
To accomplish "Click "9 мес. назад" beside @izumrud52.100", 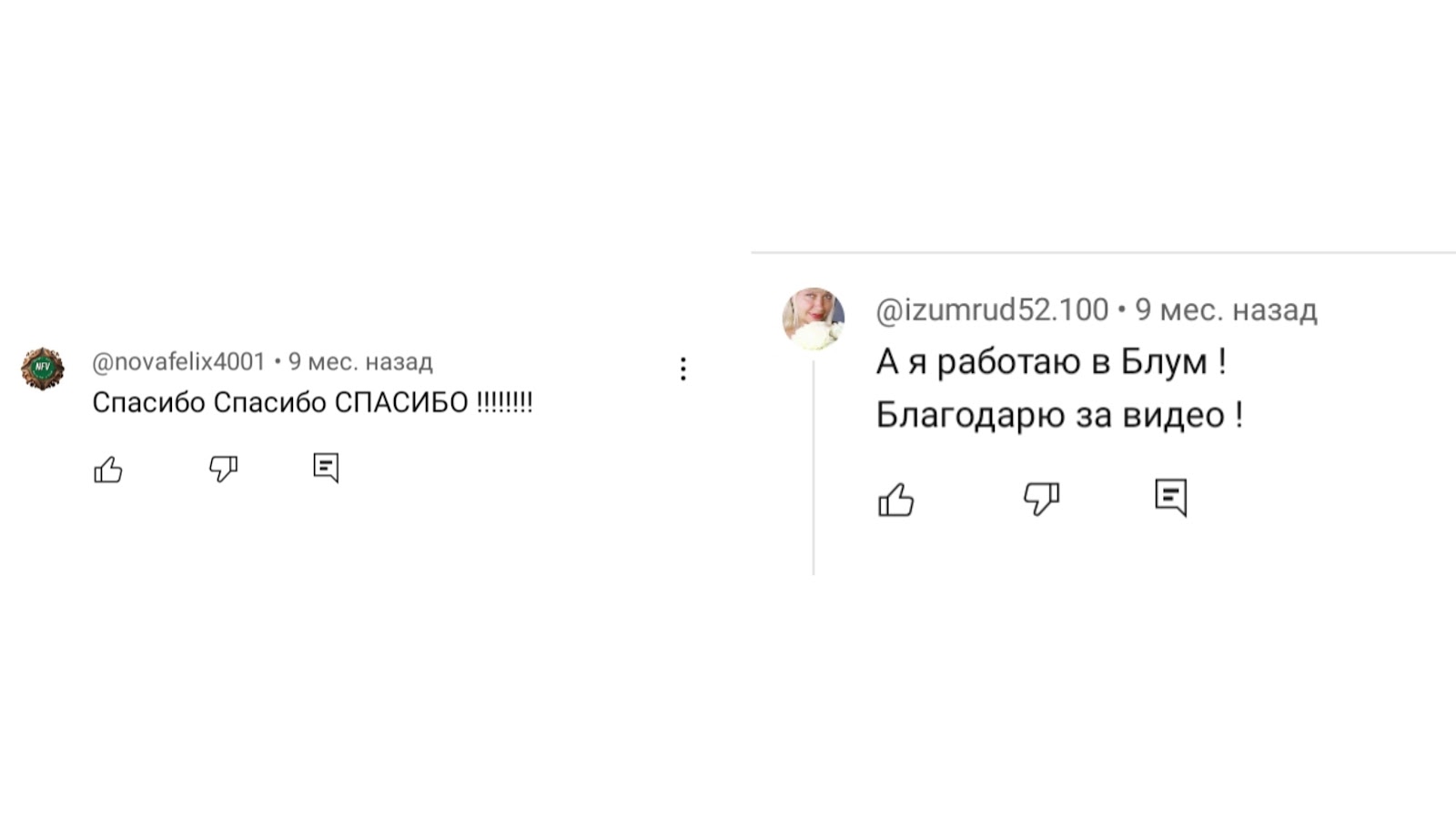I will (1226, 310).
